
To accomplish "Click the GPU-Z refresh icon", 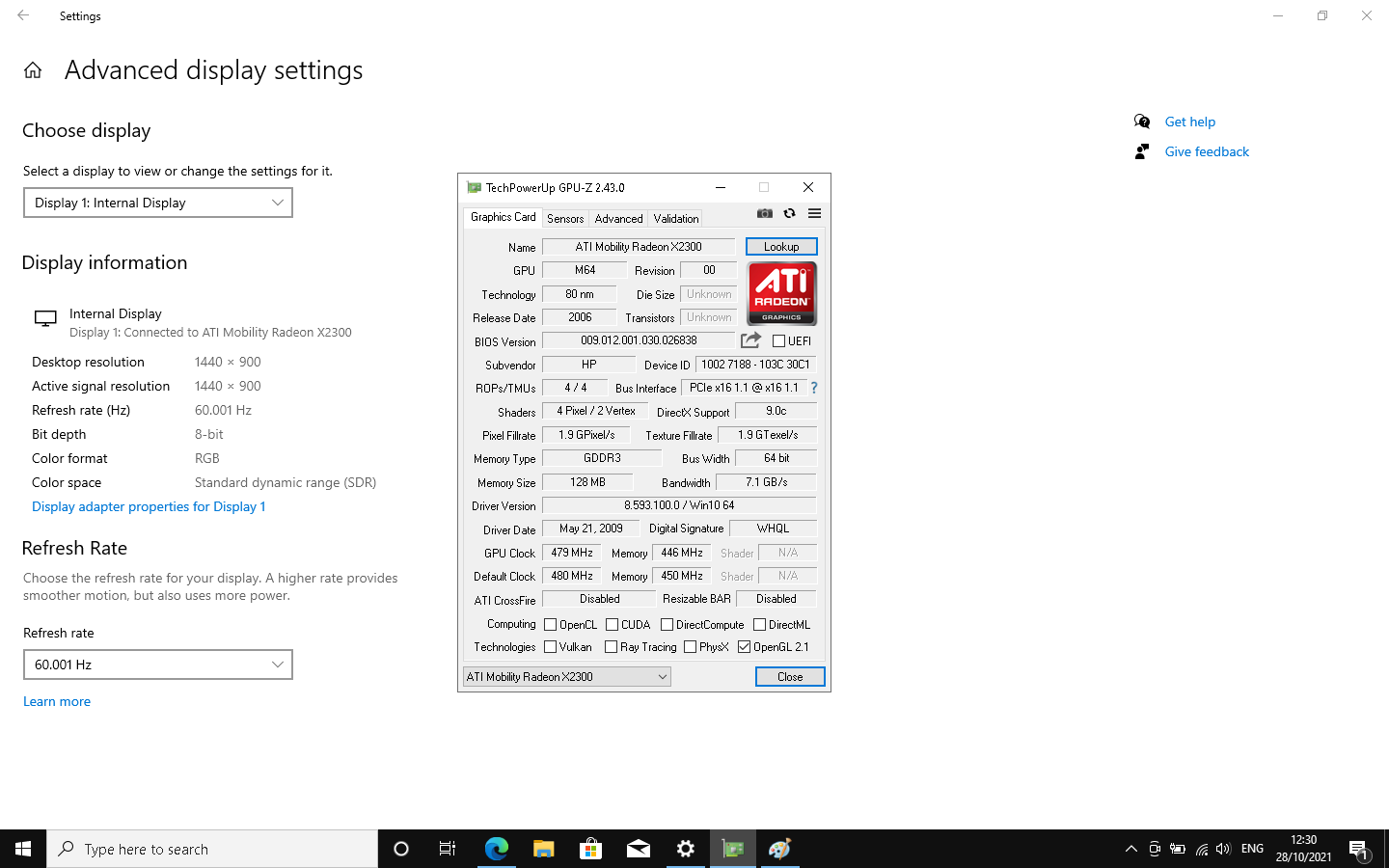I will tap(789, 213).
